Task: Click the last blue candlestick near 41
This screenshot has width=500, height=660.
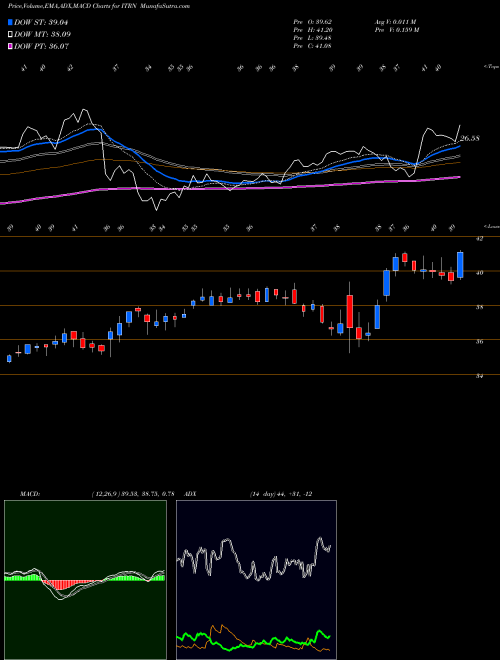Action: click(x=460, y=265)
